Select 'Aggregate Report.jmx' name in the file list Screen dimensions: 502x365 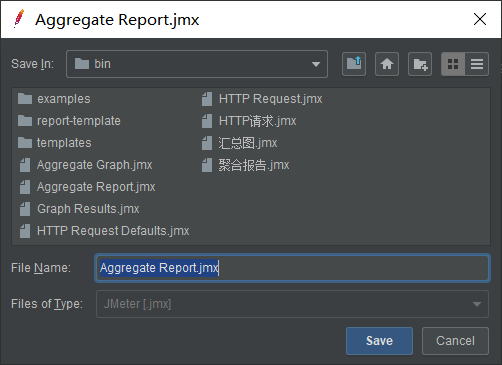click(x=96, y=187)
